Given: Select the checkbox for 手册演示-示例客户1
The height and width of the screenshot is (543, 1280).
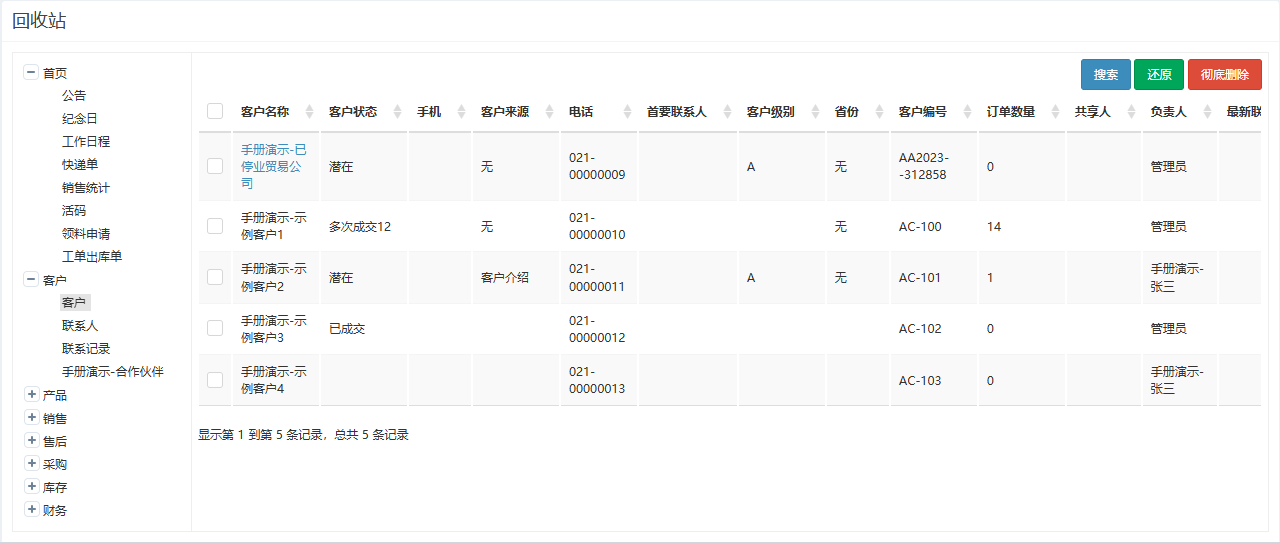Looking at the screenshot, I should click(215, 226).
